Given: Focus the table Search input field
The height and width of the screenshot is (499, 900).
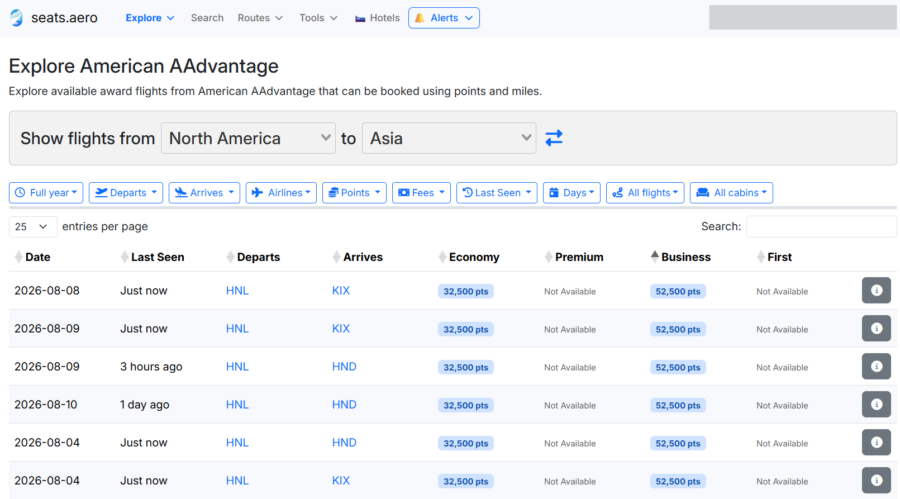Looking at the screenshot, I should 821,226.
